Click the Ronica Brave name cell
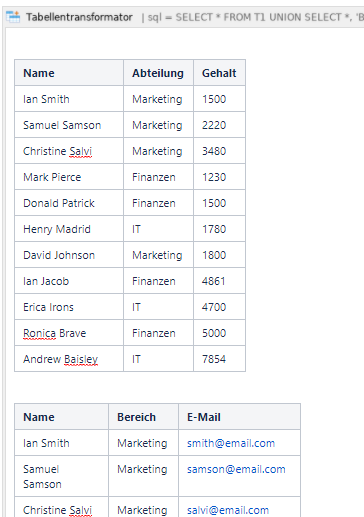Screen dimensions: 364x517 point(69,333)
